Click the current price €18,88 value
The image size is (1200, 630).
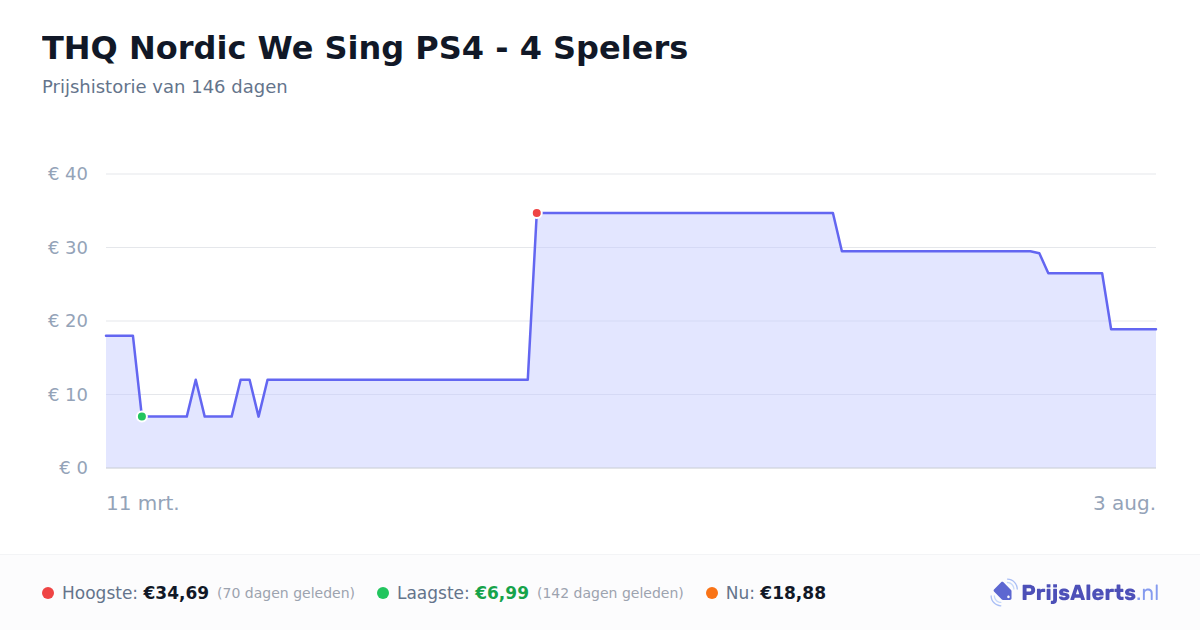pos(793,593)
